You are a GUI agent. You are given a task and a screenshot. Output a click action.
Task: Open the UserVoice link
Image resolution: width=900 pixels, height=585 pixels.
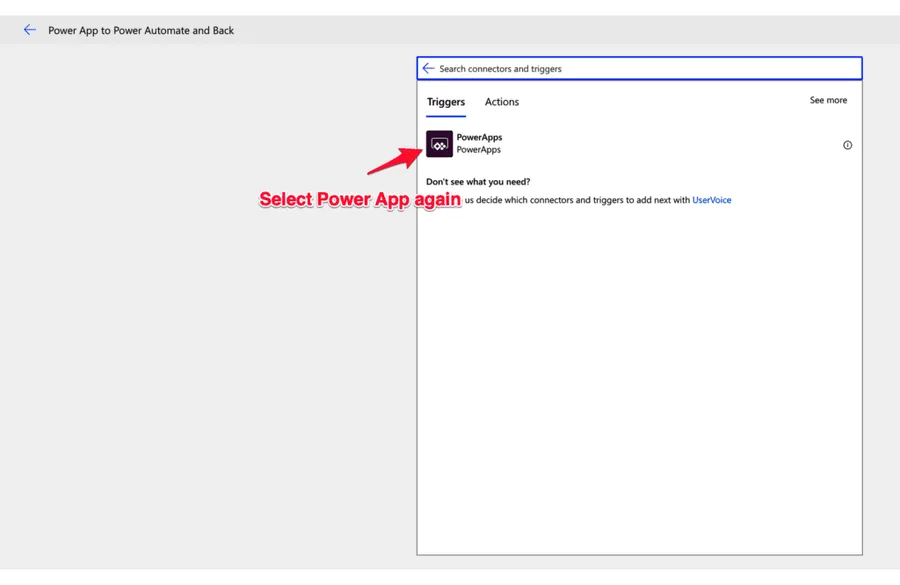711,200
